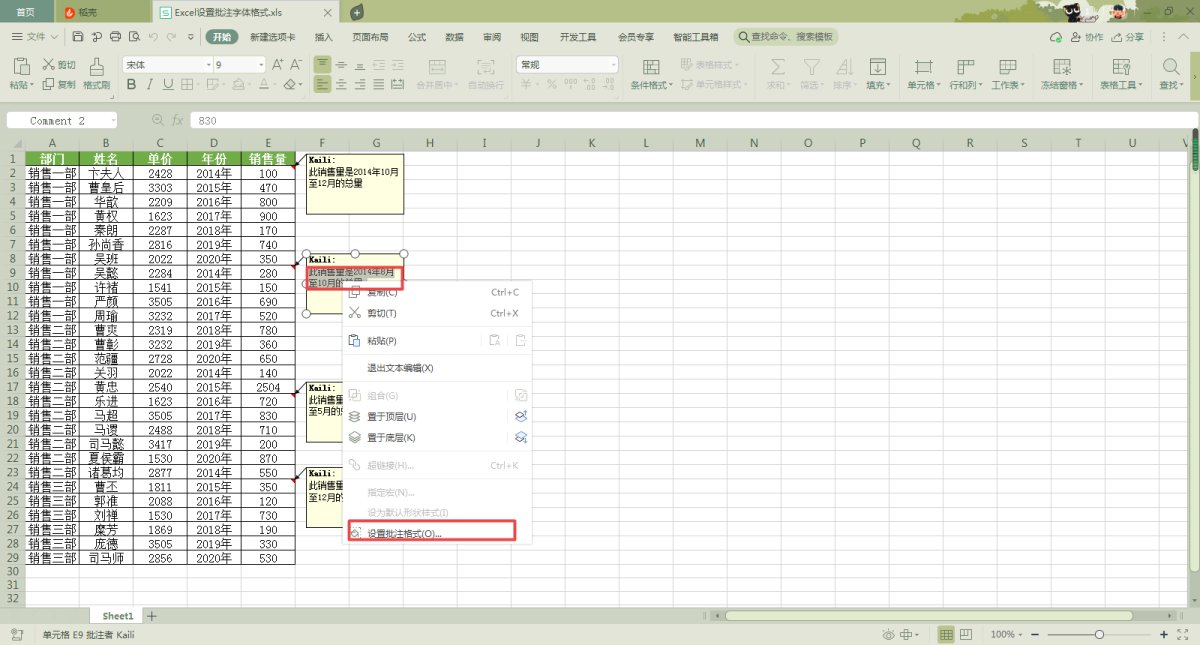Toggle the top align button
Viewport: 1200px width, 645px height.
coord(322,65)
